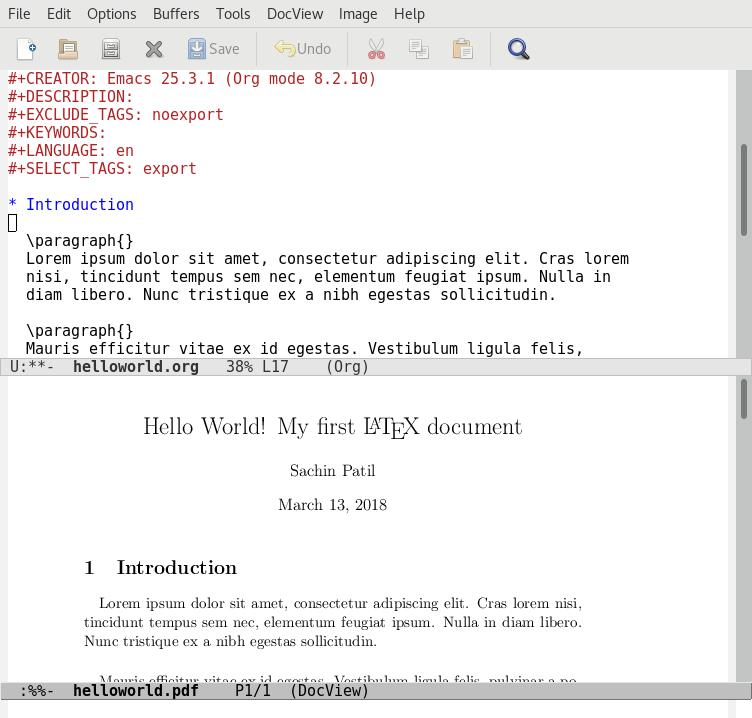
Task: Click the PDF pane scrollbar thumb
Action: click(743, 399)
